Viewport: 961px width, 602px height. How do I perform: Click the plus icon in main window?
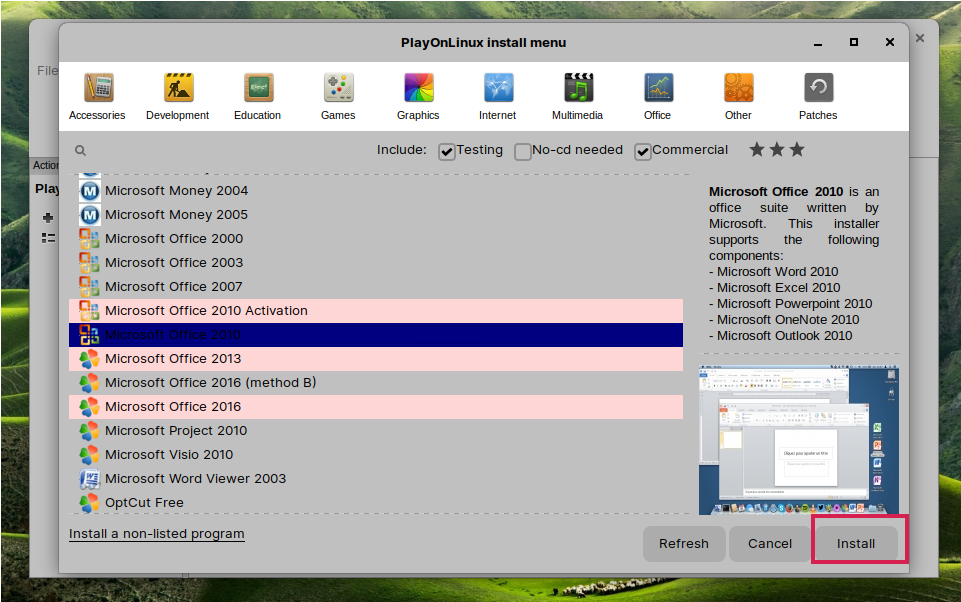point(48,218)
